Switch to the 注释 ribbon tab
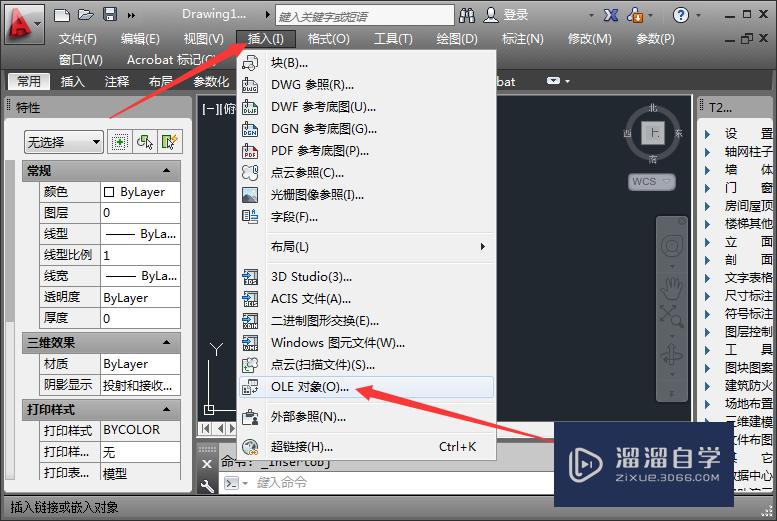Viewport: 777px width, 521px height. [x=117, y=81]
